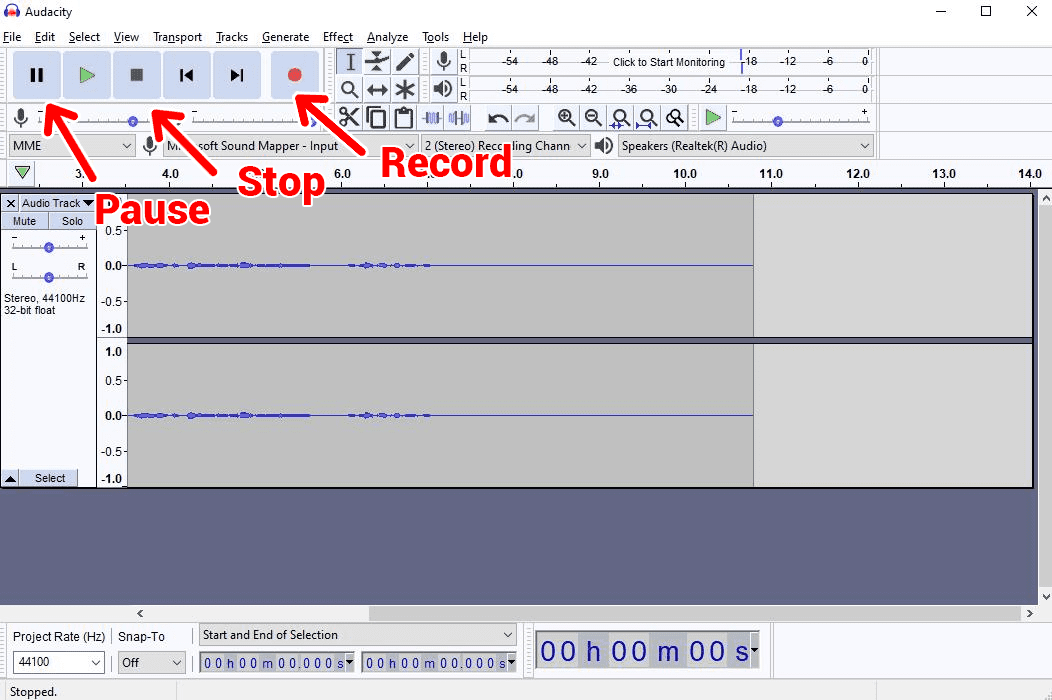
Task: Click the Zoom In magnifier icon
Action: click(x=566, y=118)
